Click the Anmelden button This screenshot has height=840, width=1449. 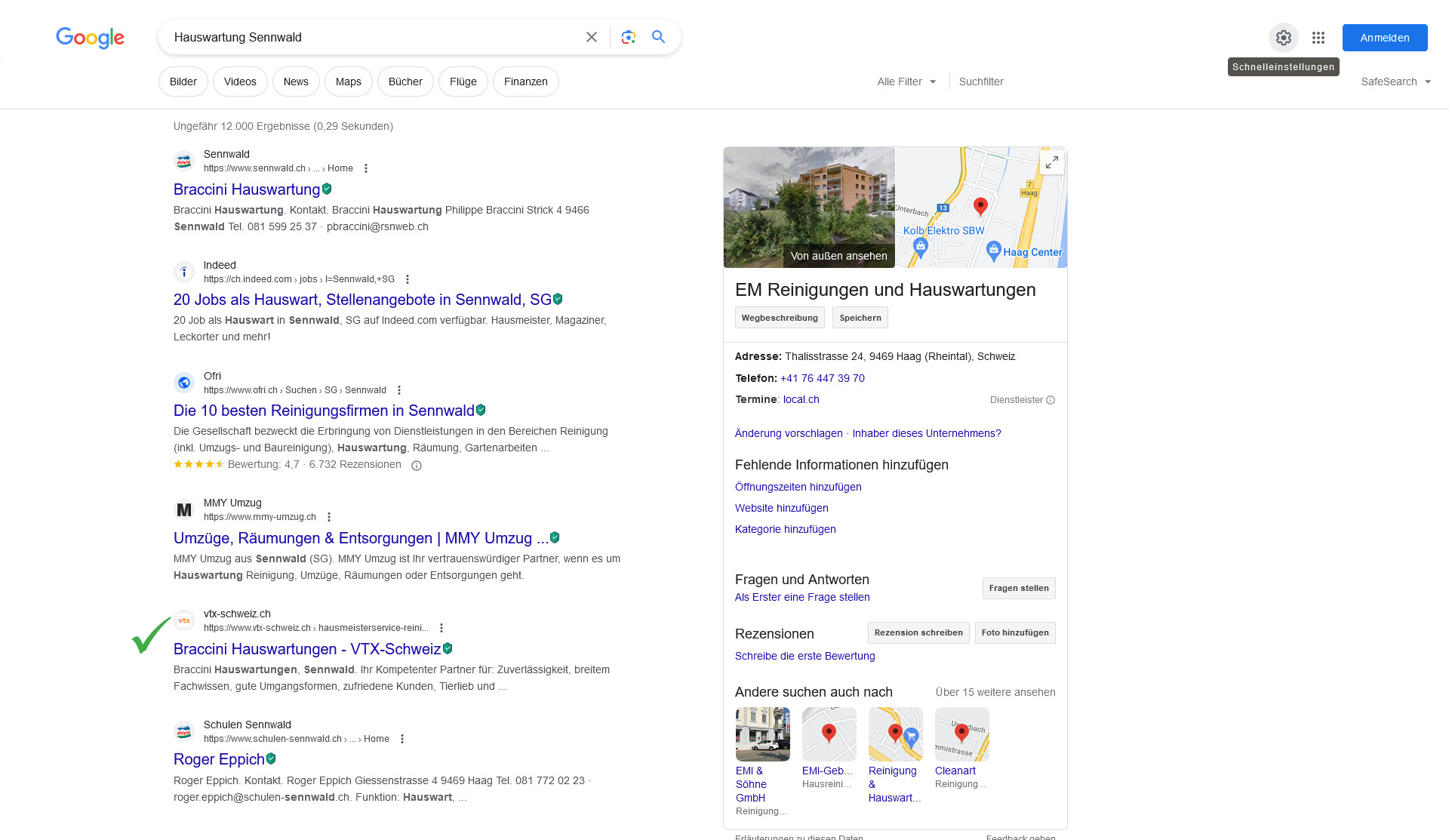(x=1385, y=38)
